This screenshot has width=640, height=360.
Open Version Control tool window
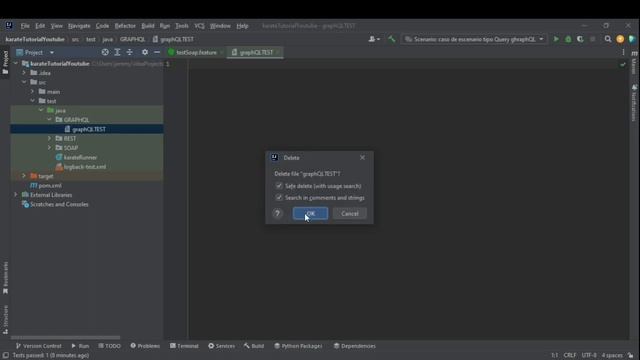click(x=38, y=346)
